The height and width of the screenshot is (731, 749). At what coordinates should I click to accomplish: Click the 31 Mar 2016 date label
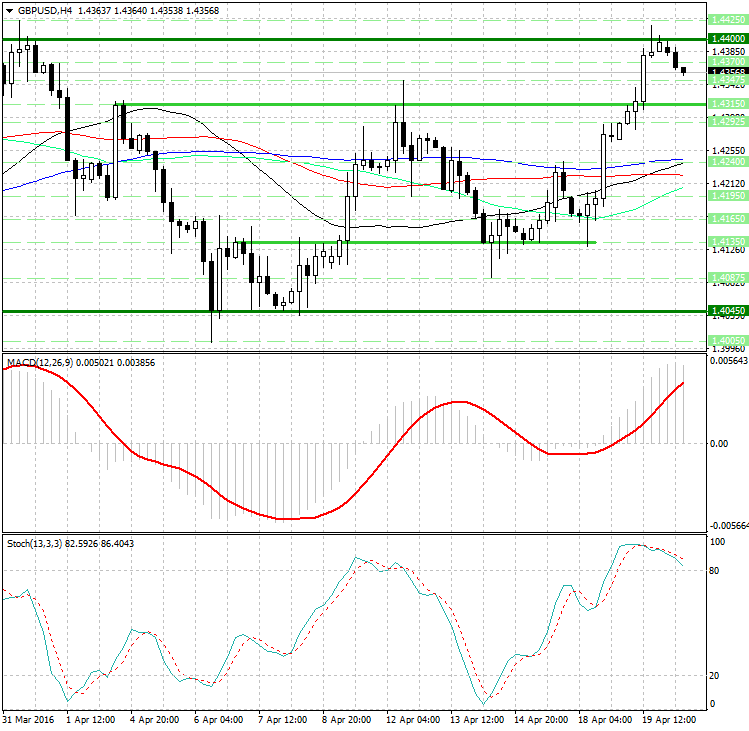click(x=28, y=719)
